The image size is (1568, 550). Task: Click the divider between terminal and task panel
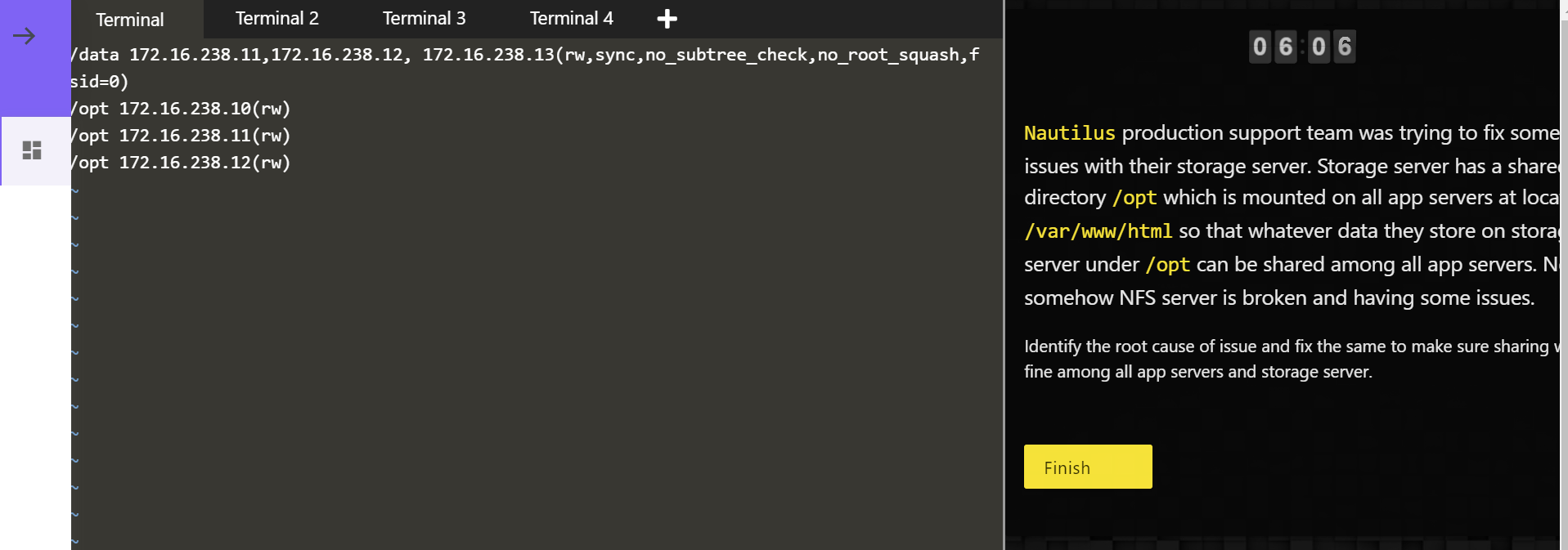(1004, 275)
